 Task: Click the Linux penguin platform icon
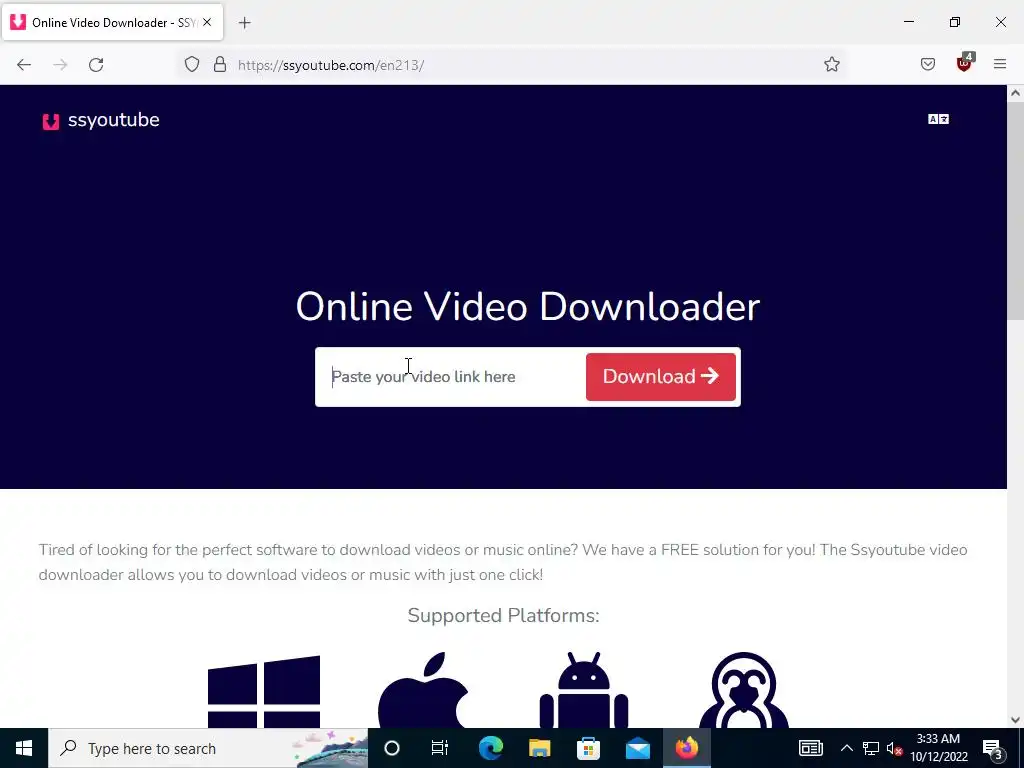744,690
